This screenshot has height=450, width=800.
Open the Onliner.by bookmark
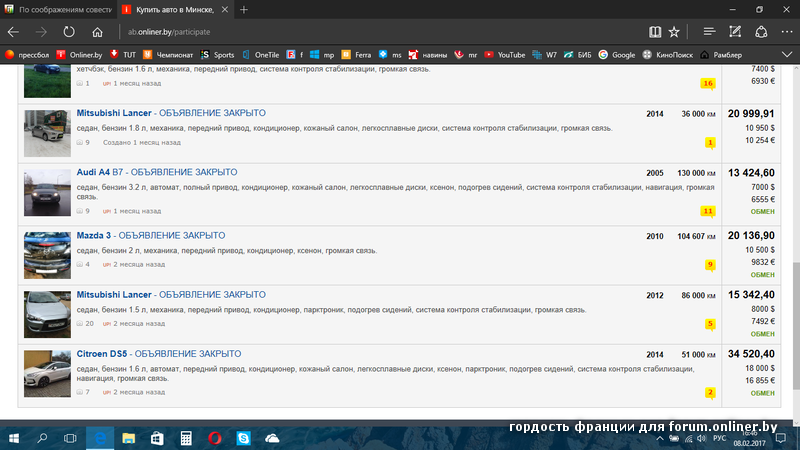pos(80,55)
